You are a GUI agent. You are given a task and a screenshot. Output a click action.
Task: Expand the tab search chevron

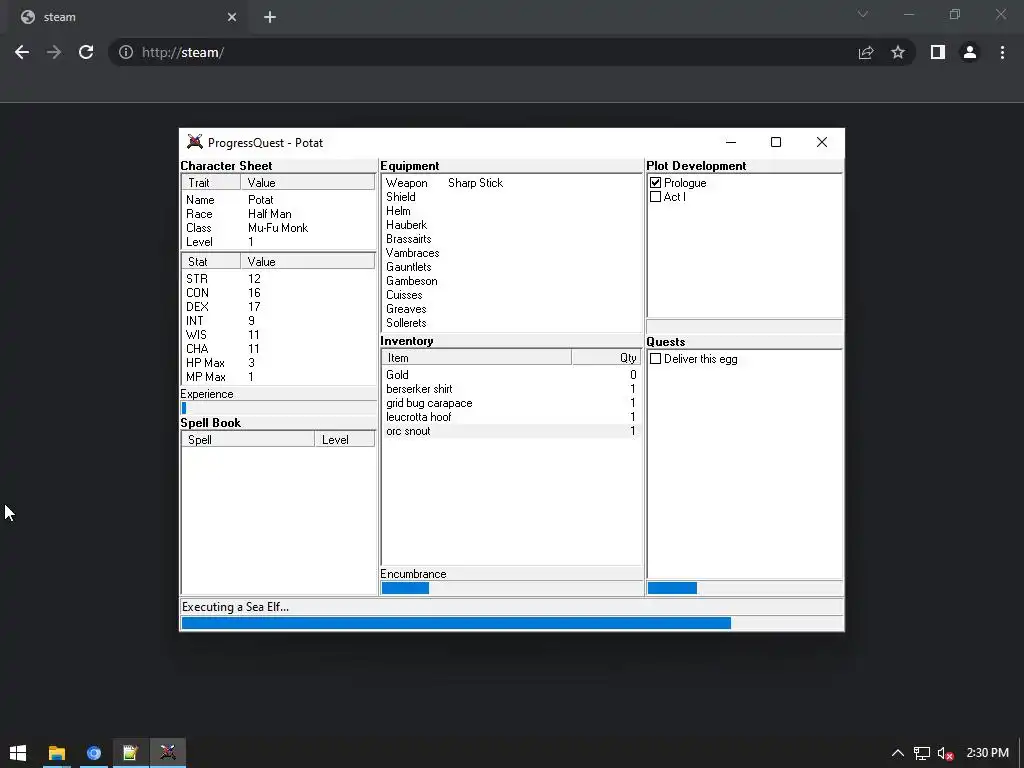pos(863,14)
